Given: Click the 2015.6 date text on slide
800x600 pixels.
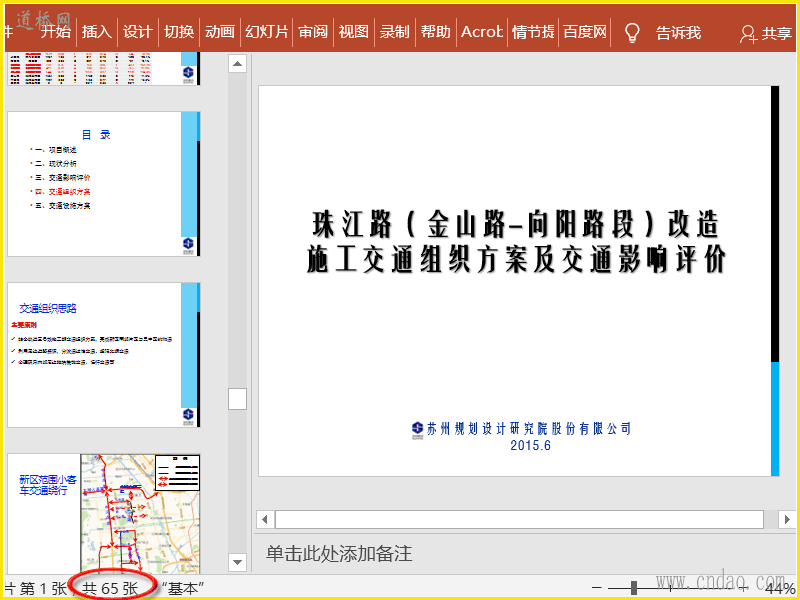Looking at the screenshot, I should 531,445.
